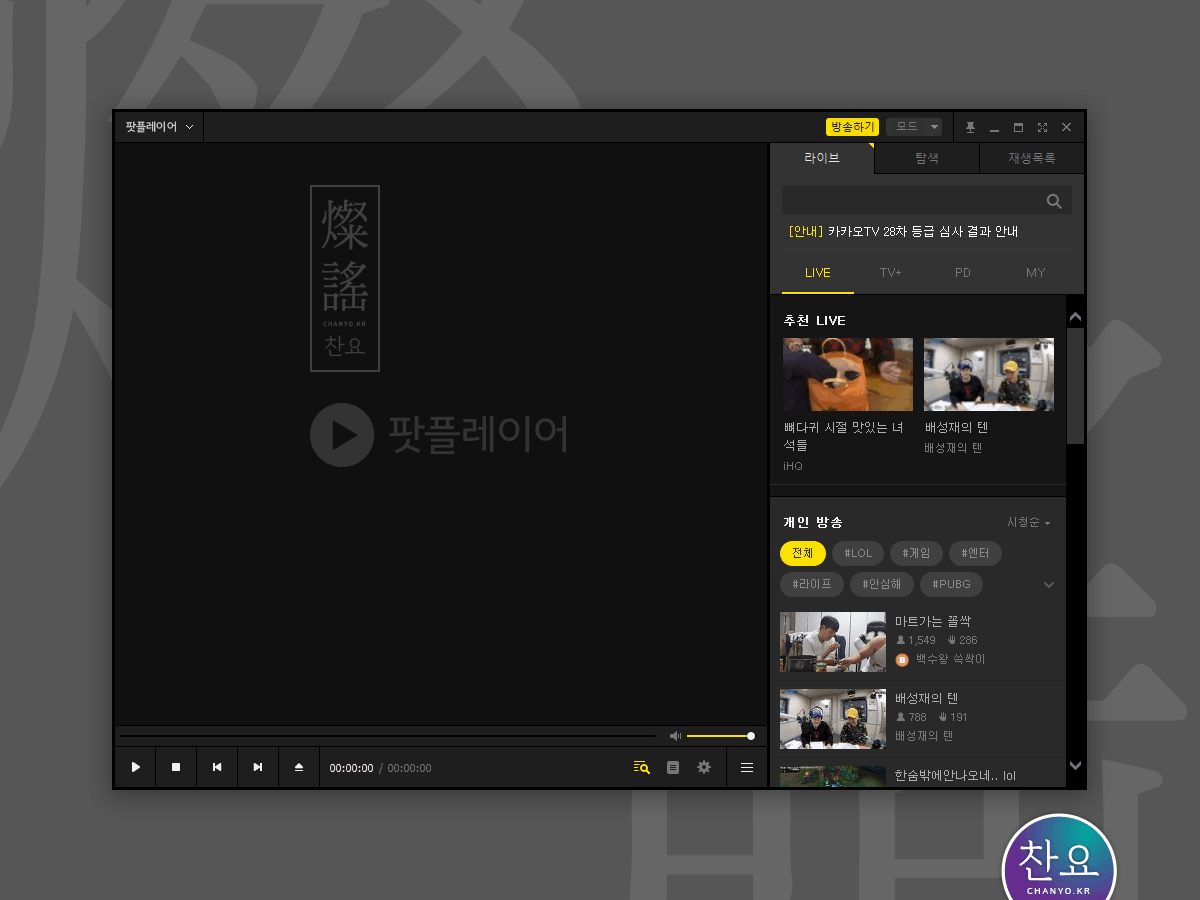
Task: Click the eject/open file icon
Action: coord(299,767)
